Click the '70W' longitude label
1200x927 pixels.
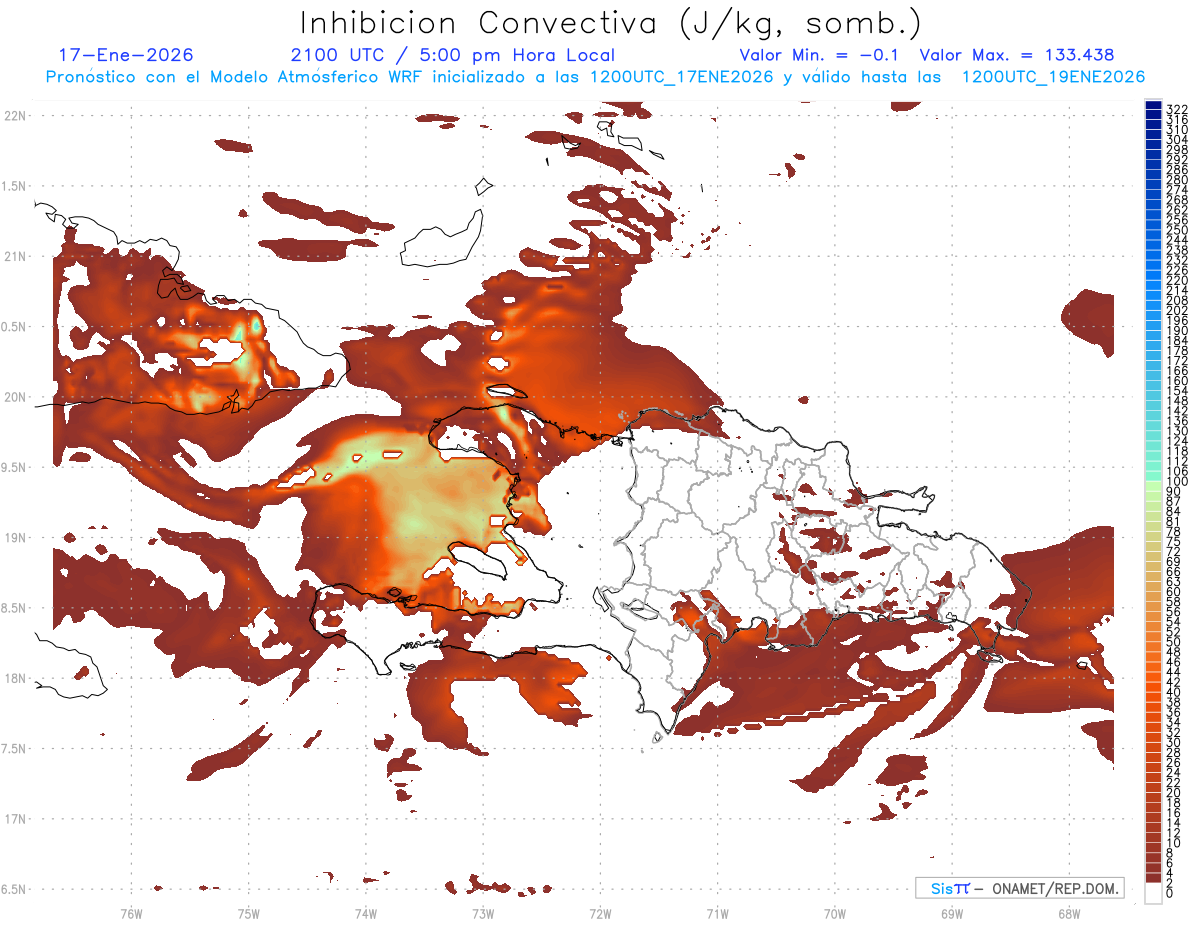[x=834, y=913]
